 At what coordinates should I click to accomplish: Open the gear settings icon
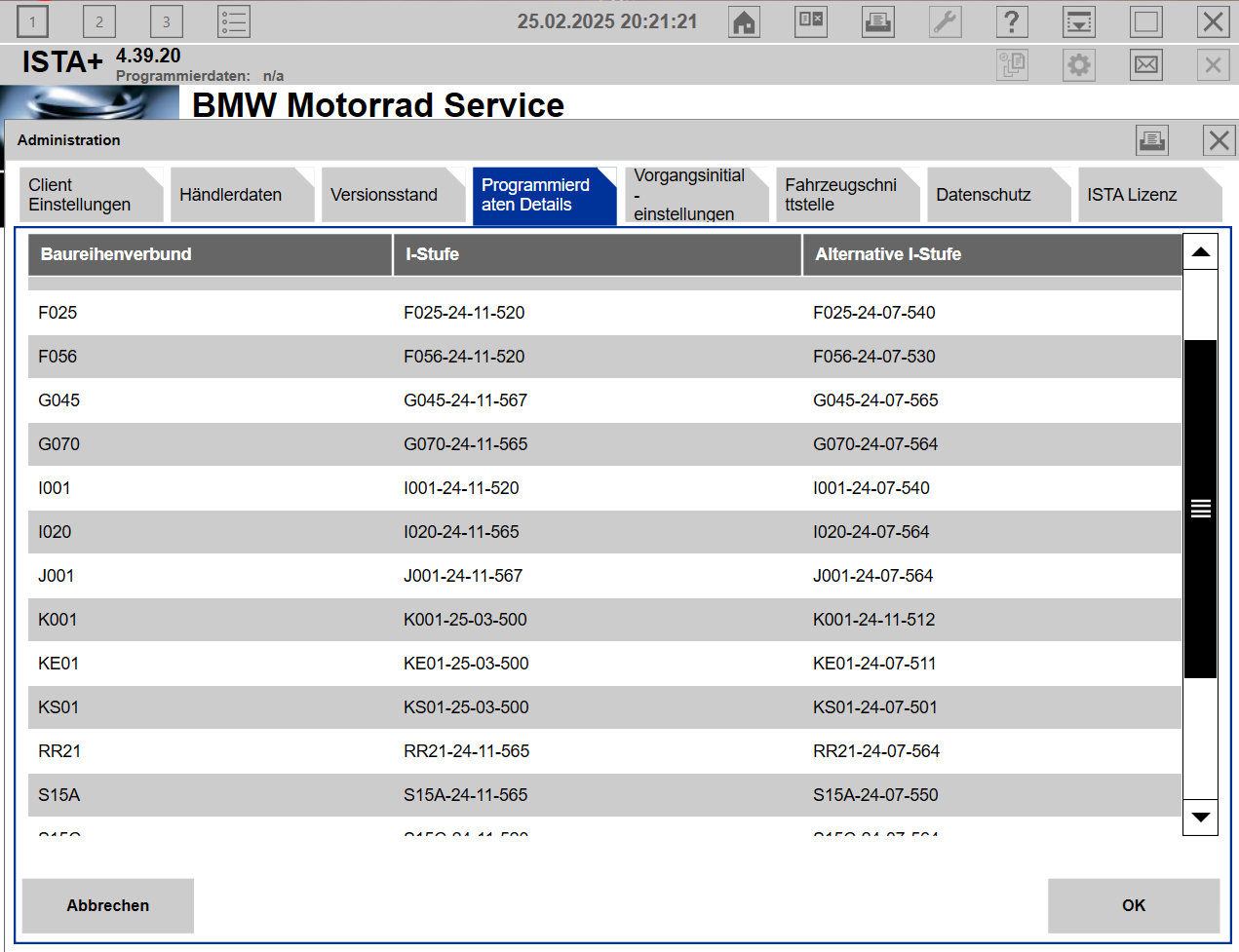1079,65
